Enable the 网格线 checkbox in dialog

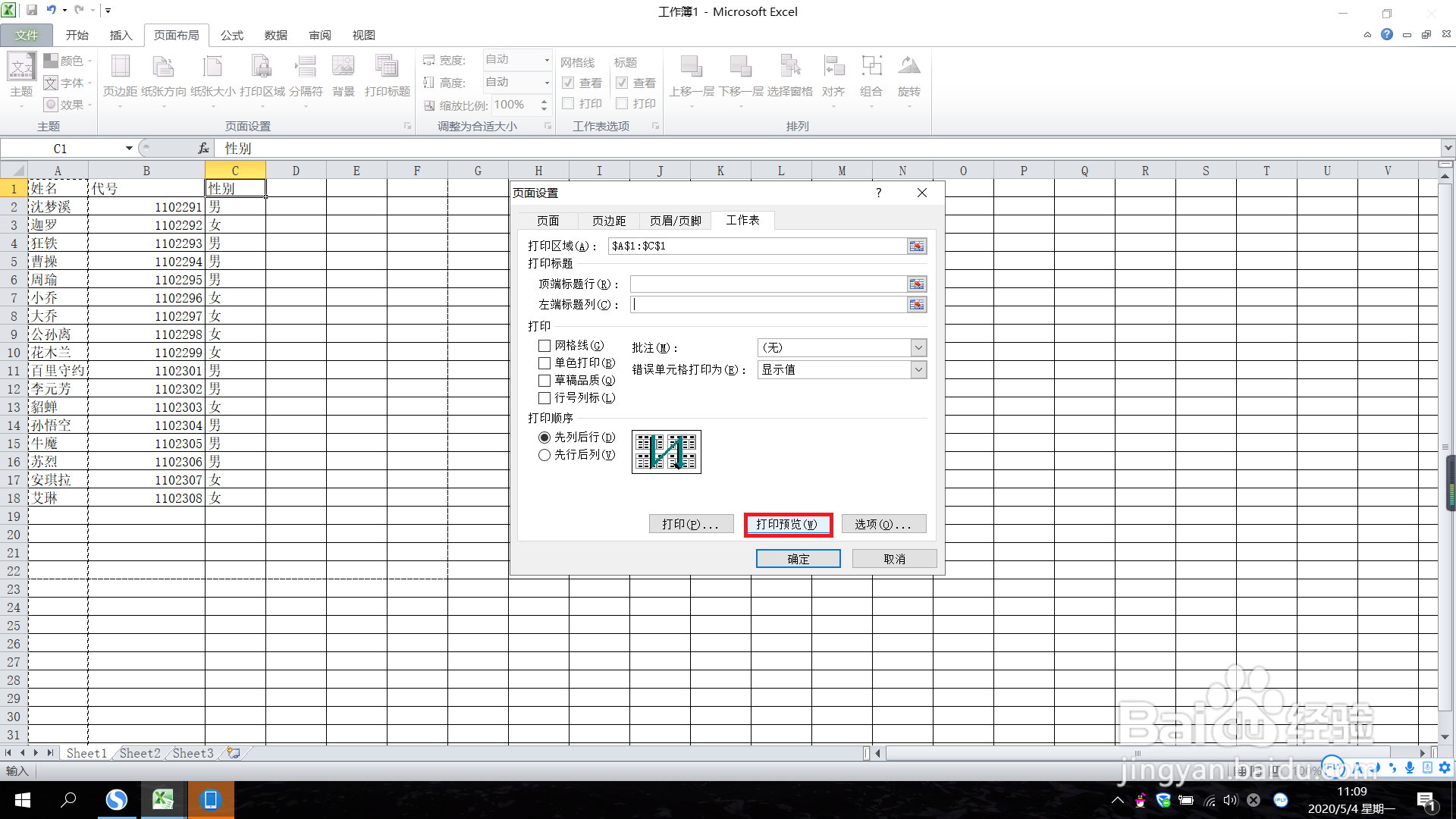point(544,346)
